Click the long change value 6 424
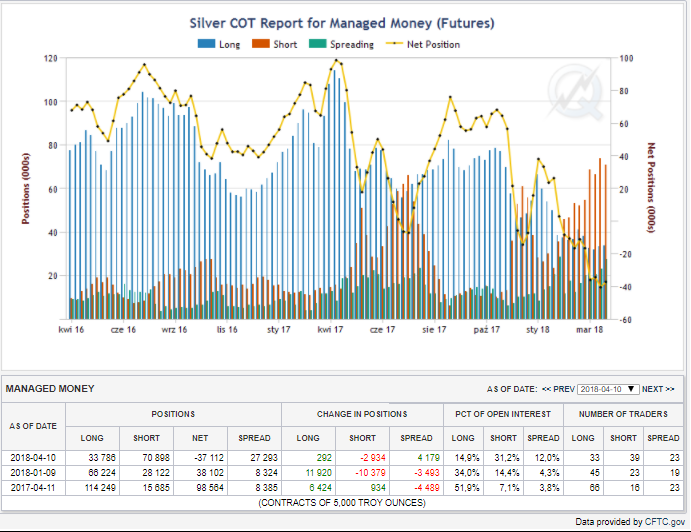 (320, 487)
